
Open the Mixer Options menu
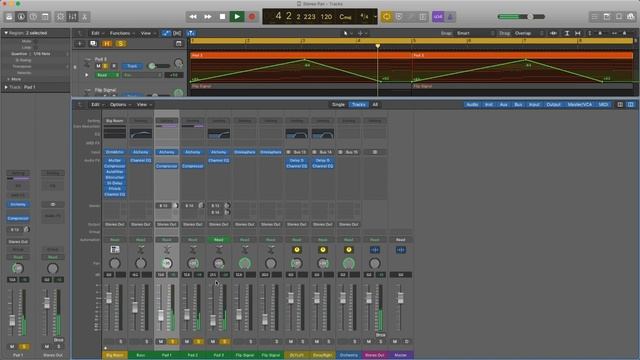click(x=120, y=104)
